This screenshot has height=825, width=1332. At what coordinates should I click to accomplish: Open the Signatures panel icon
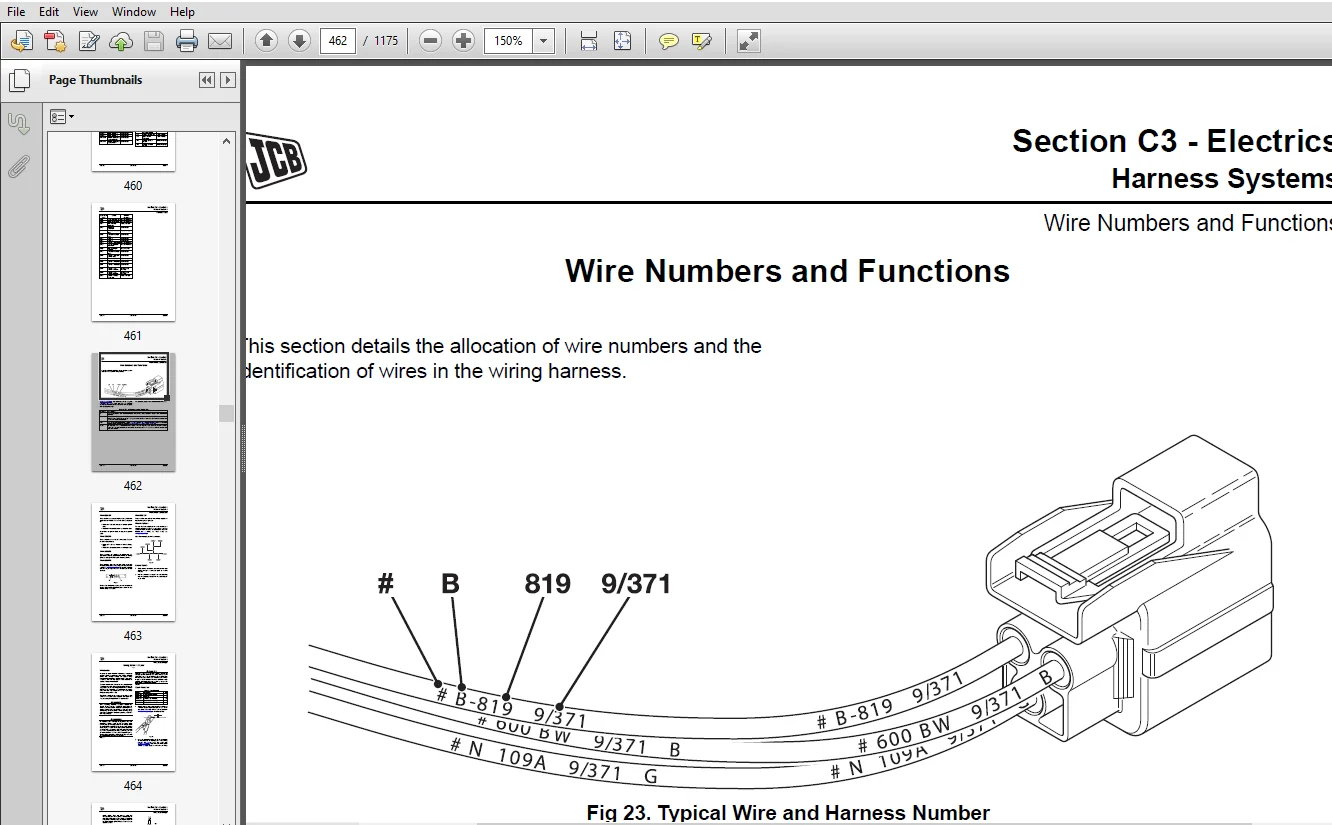tap(18, 124)
